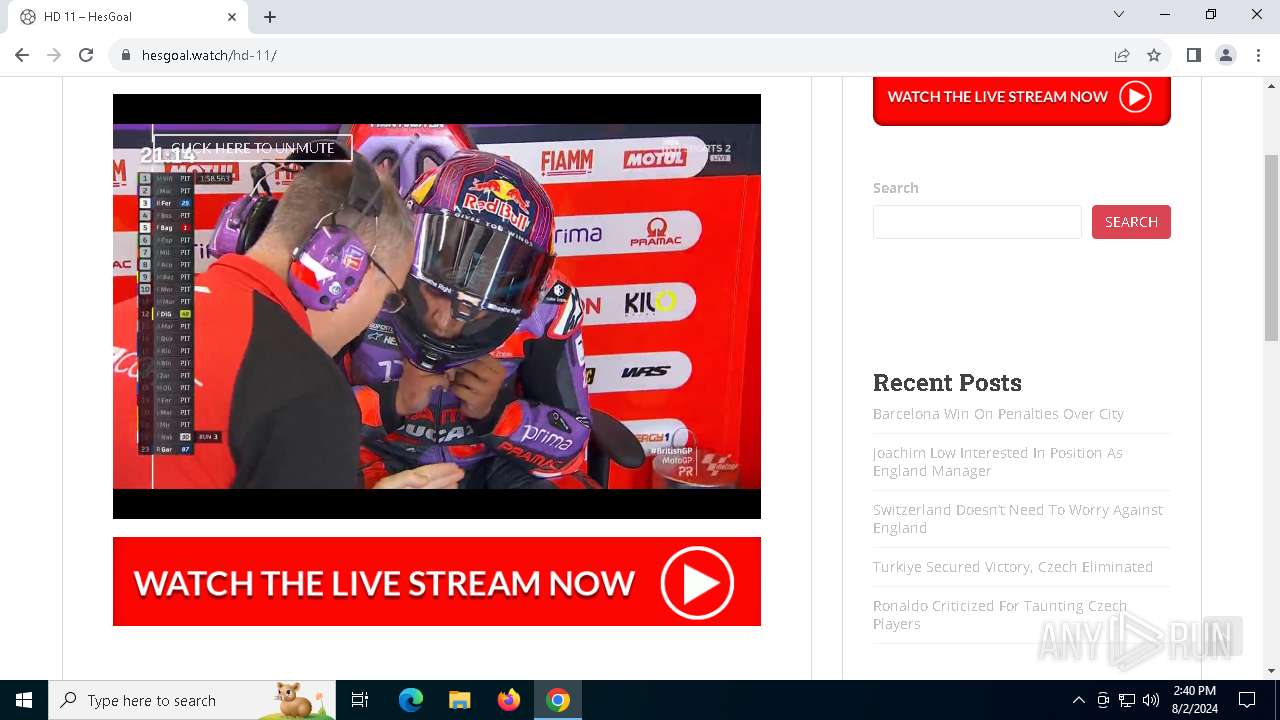The width and height of the screenshot is (1280, 720).
Task: Open the browser side panel
Action: point(1194,55)
